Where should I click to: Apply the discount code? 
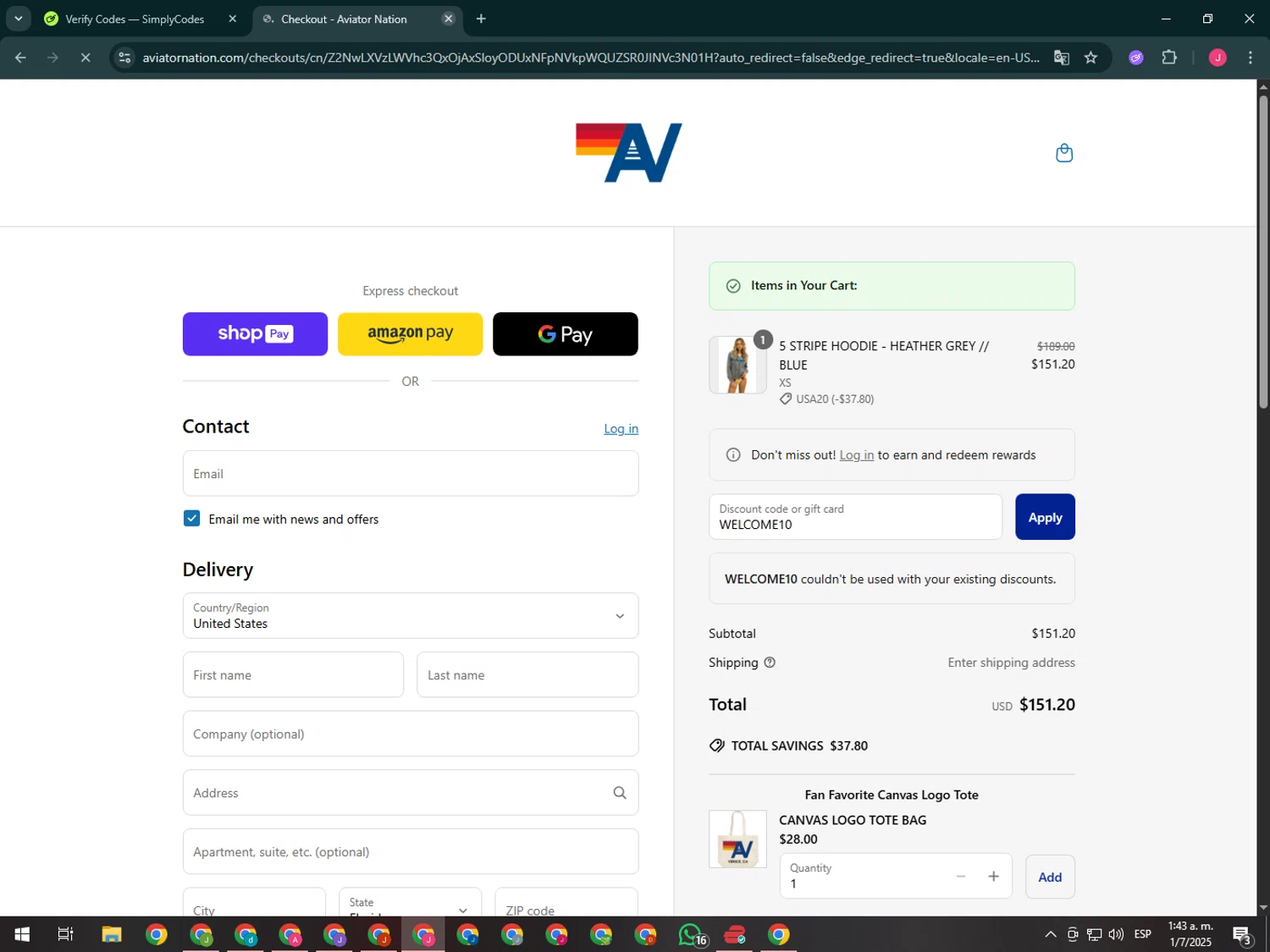(1045, 517)
